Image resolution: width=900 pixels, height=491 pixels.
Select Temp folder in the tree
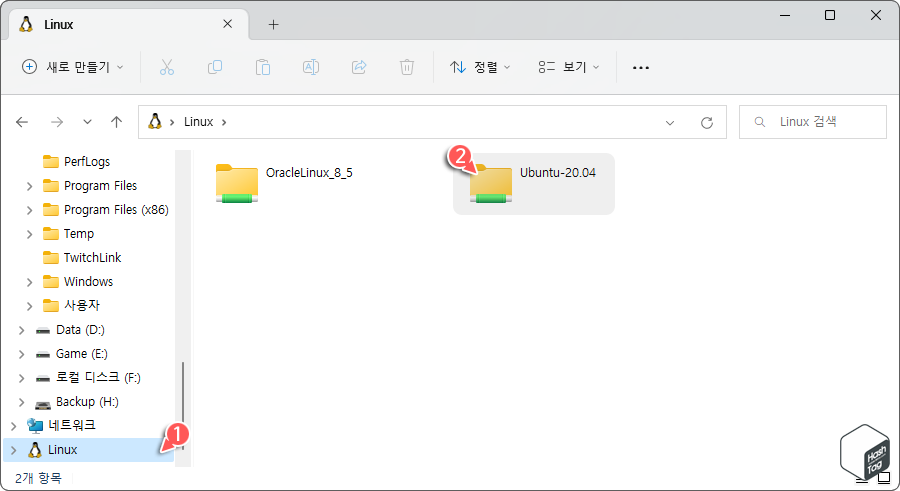click(x=79, y=234)
